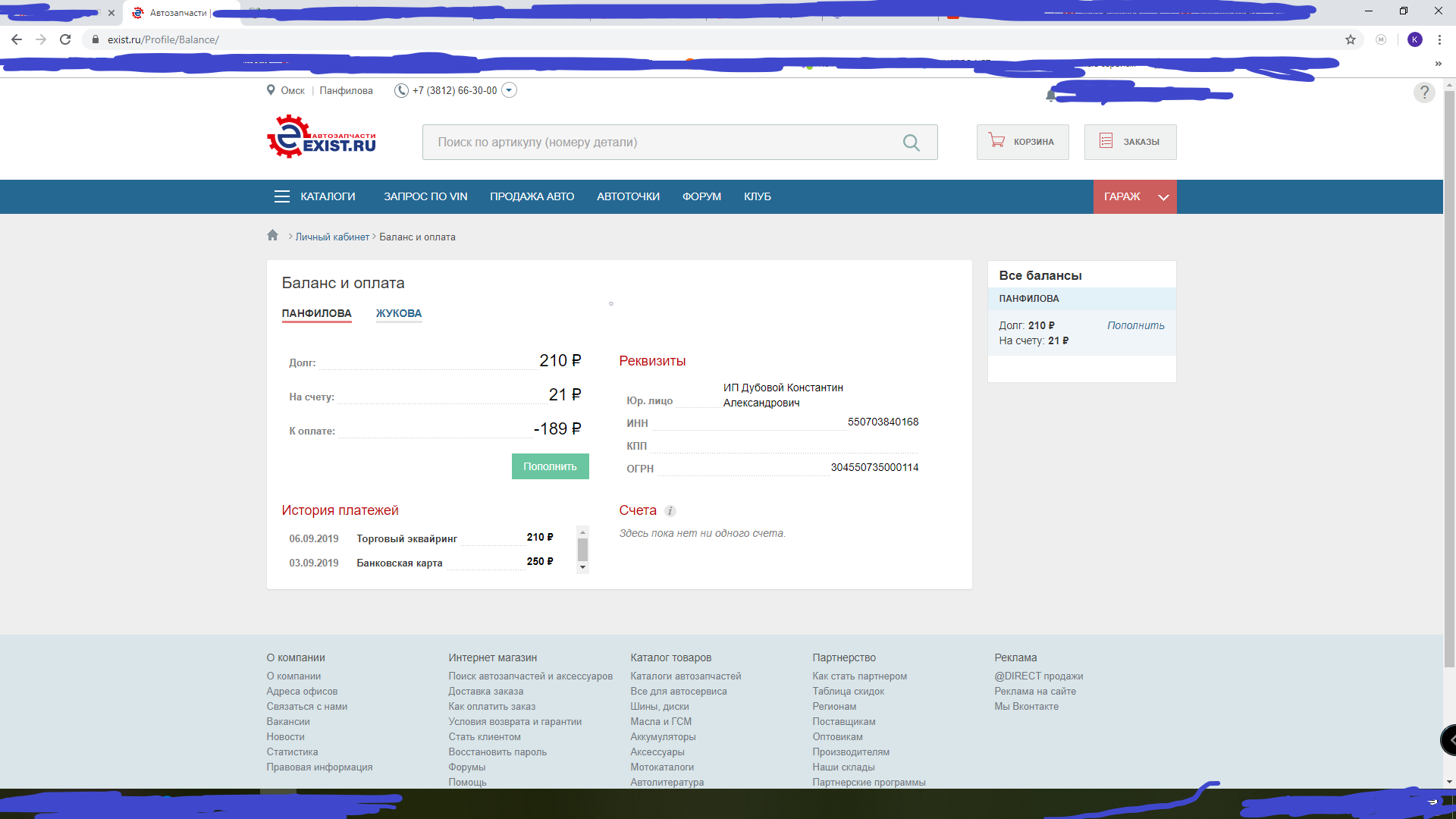Open Адреса офисов footer link
The width and height of the screenshot is (1456, 819).
pos(302,692)
